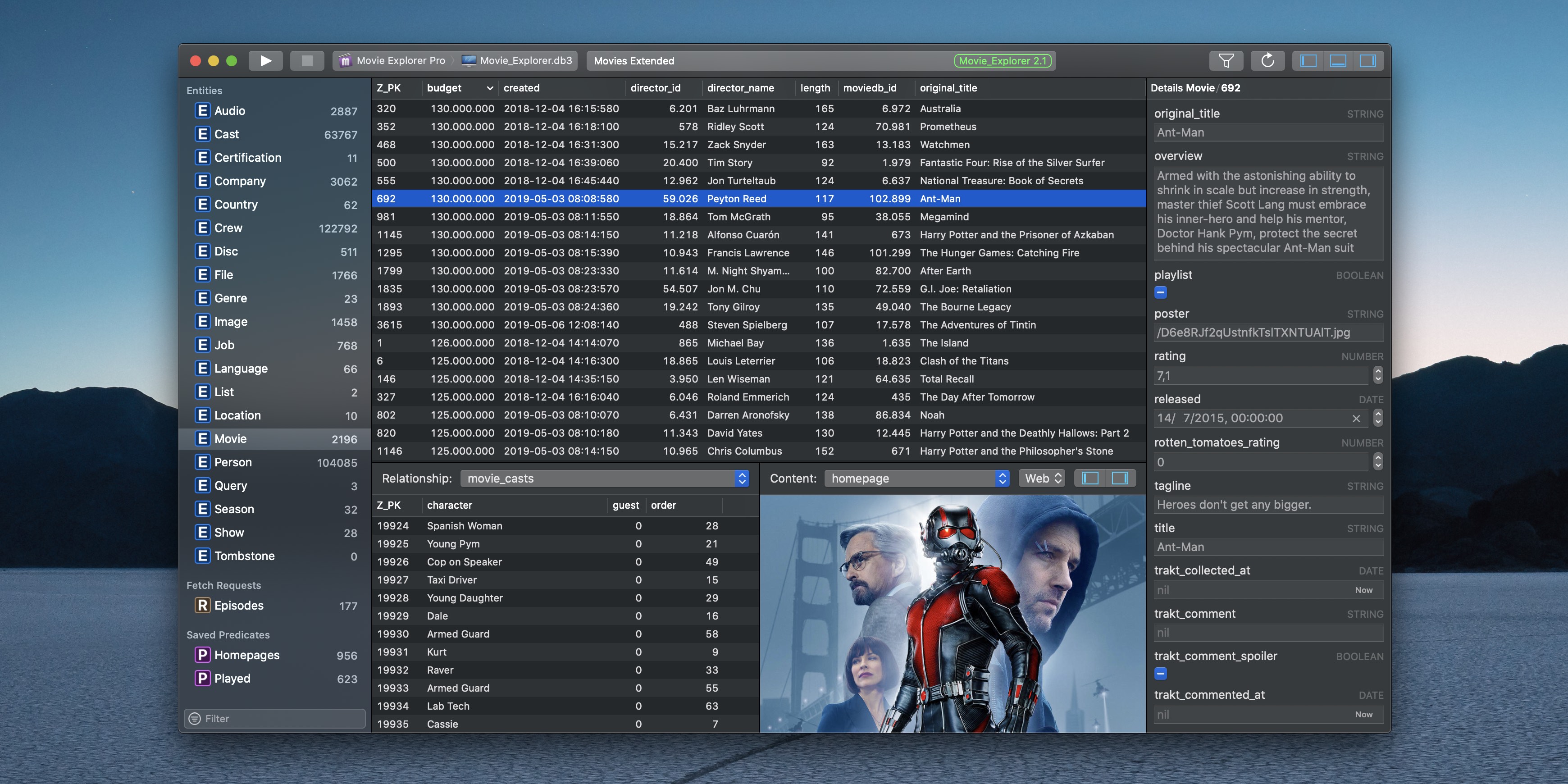This screenshot has height=784, width=1568.
Task: Click the tagline text field
Action: point(1268,505)
